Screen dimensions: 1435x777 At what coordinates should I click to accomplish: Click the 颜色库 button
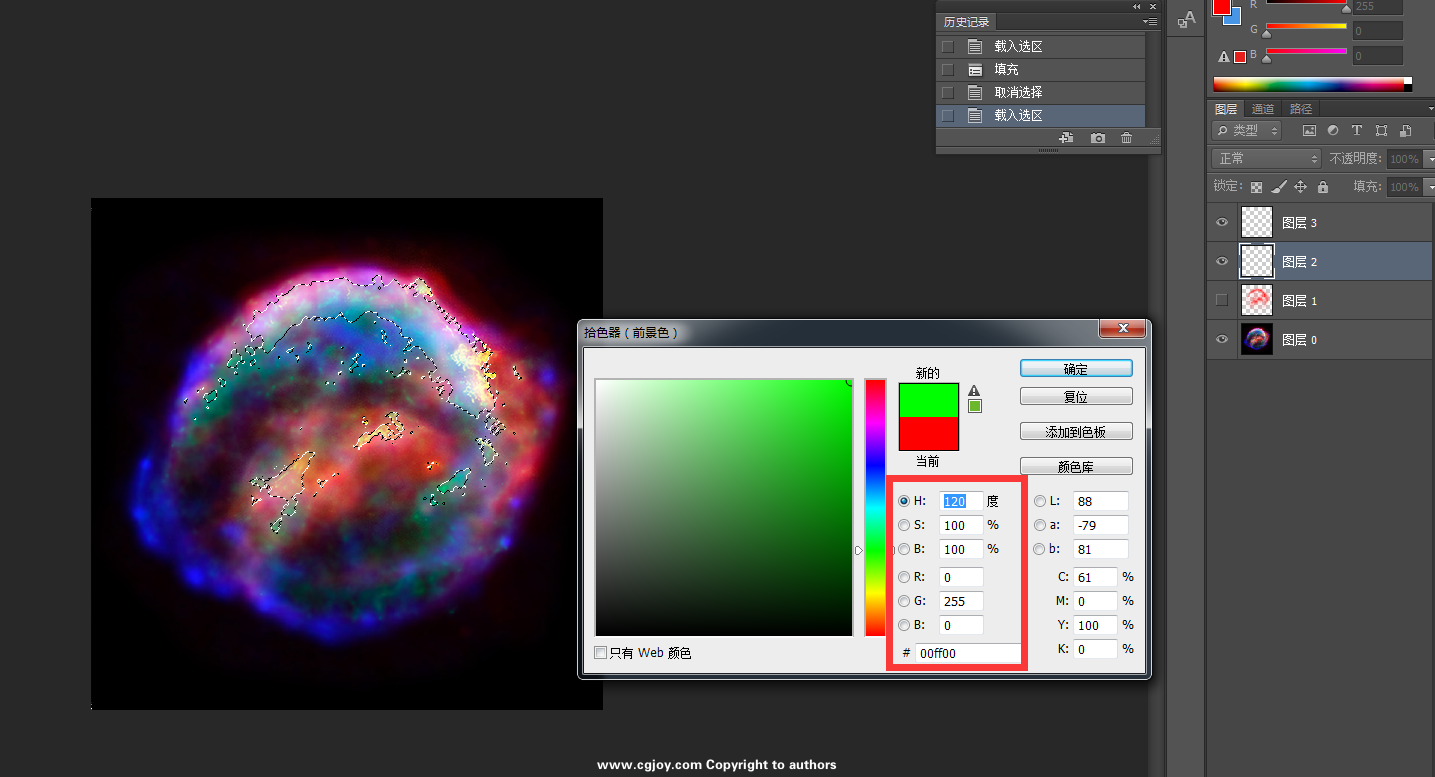(x=1076, y=467)
